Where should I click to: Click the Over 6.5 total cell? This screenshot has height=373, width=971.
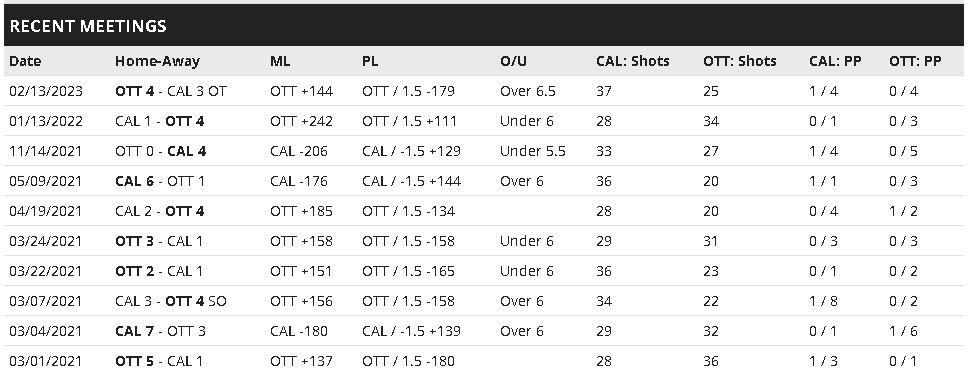pyautogui.click(x=528, y=91)
